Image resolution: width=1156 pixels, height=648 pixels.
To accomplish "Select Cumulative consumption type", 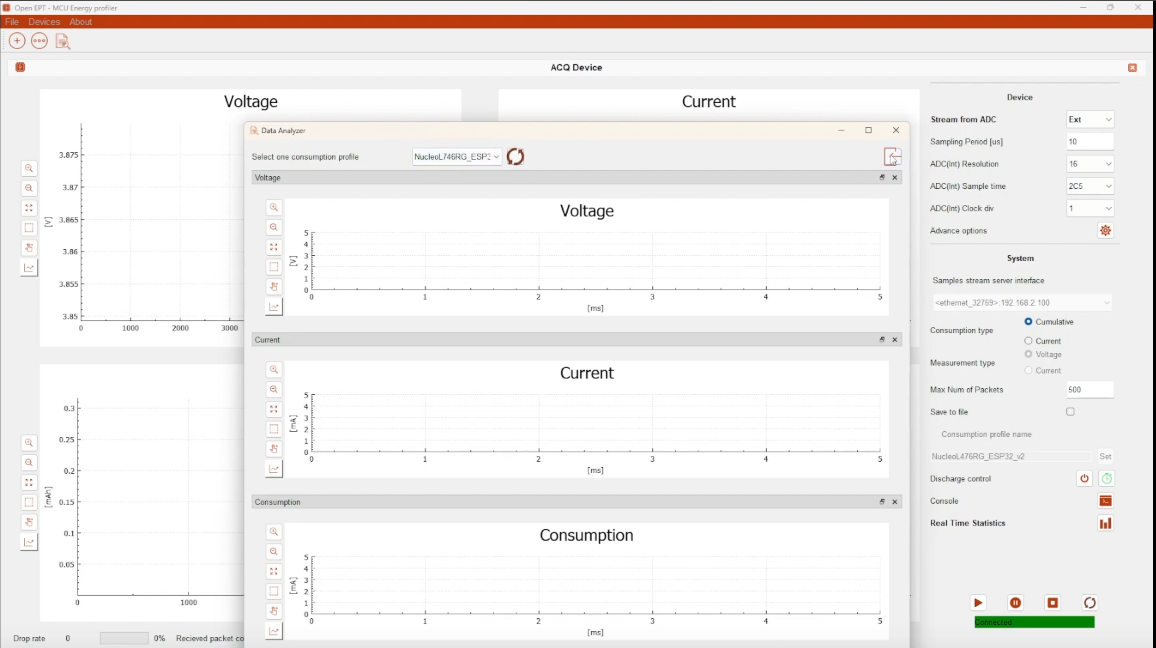I will 1030,321.
